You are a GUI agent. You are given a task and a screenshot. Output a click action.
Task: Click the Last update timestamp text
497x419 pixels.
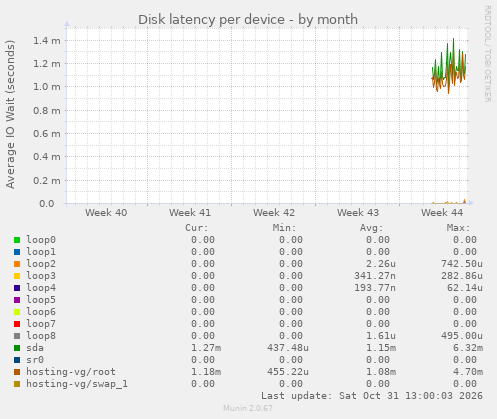[x=372, y=396]
